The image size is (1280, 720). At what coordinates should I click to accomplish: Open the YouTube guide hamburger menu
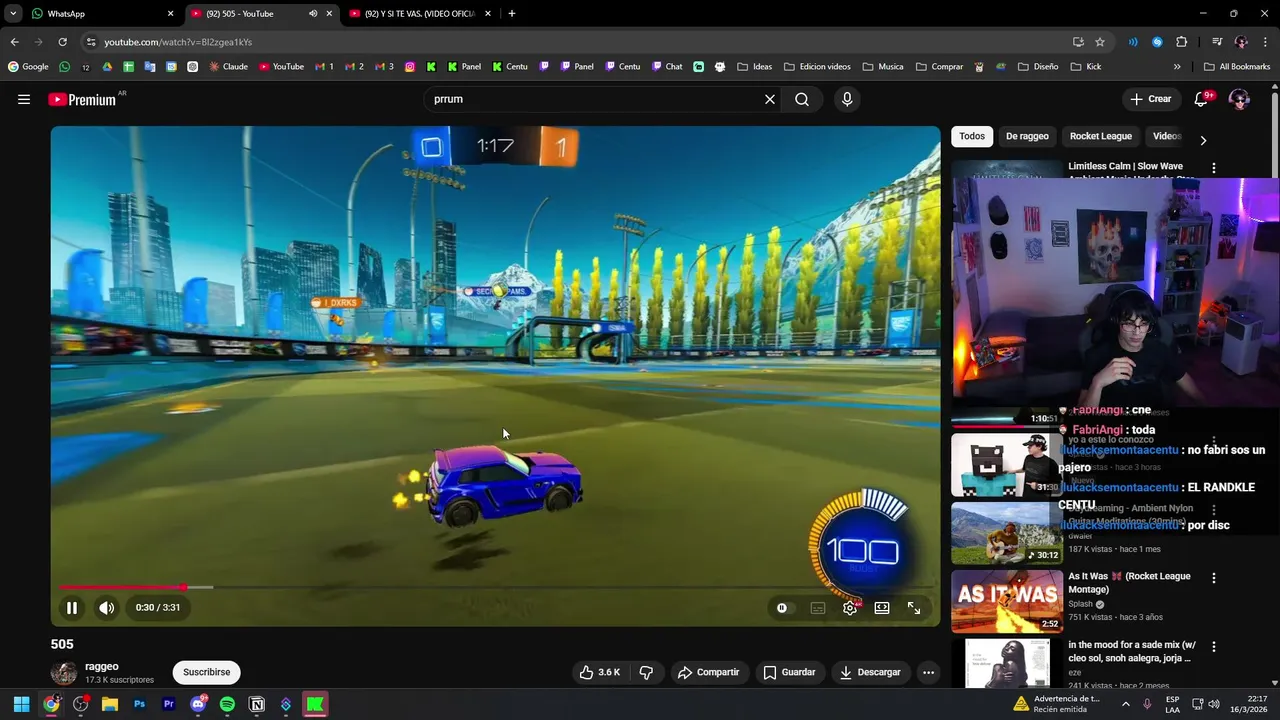pyautogui.click(x=24, y=99)
